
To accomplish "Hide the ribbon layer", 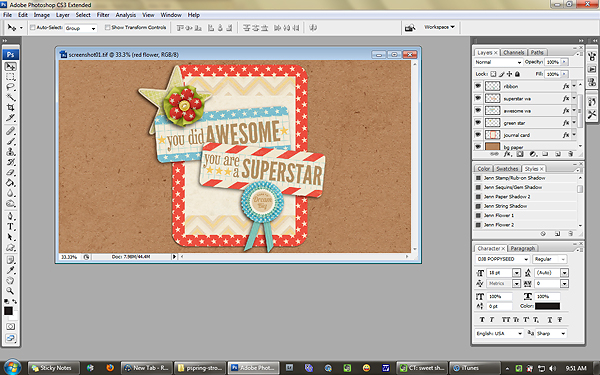I will pos(478,86).
